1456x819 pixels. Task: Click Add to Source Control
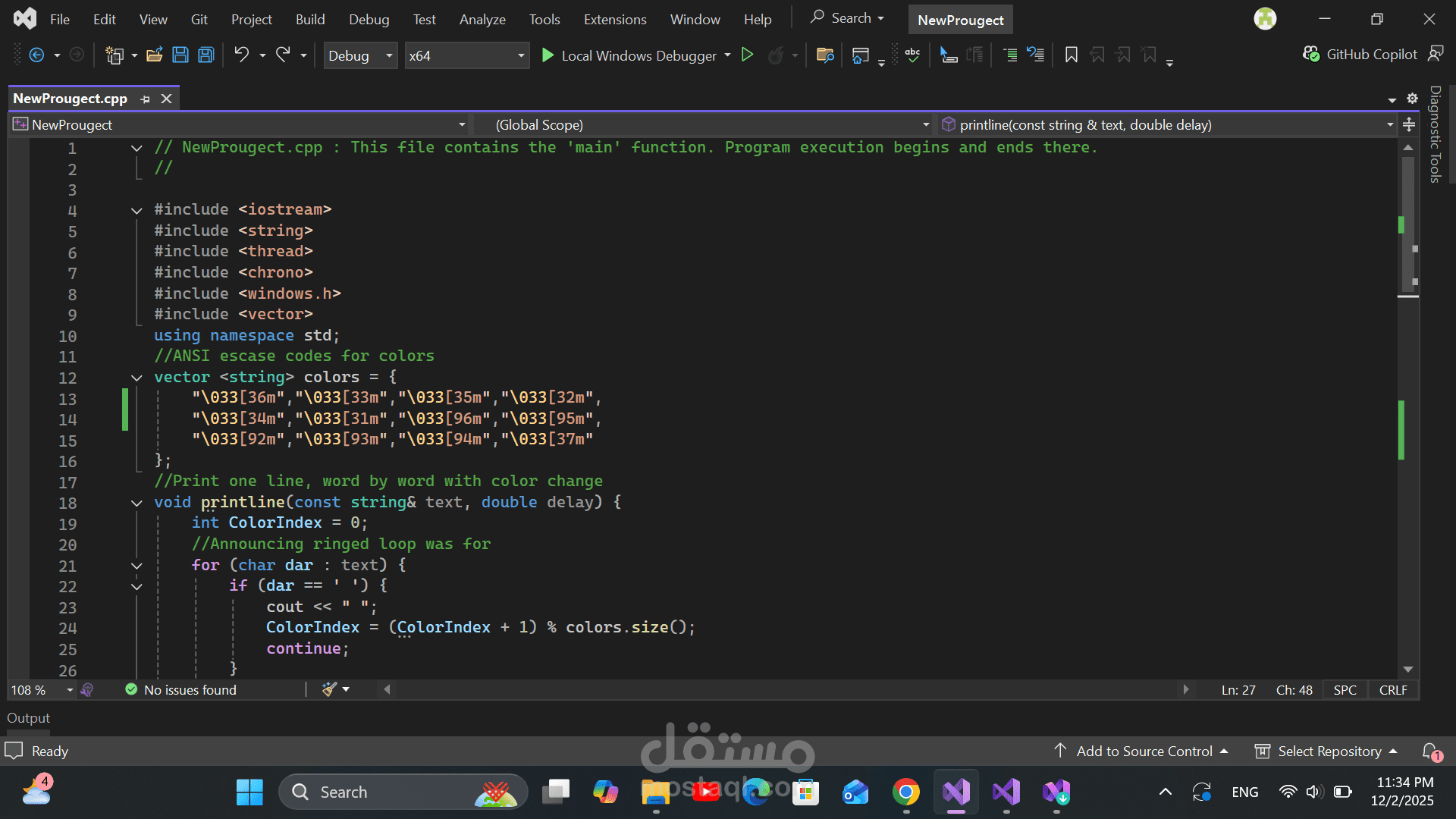[x=1143, y=751]
